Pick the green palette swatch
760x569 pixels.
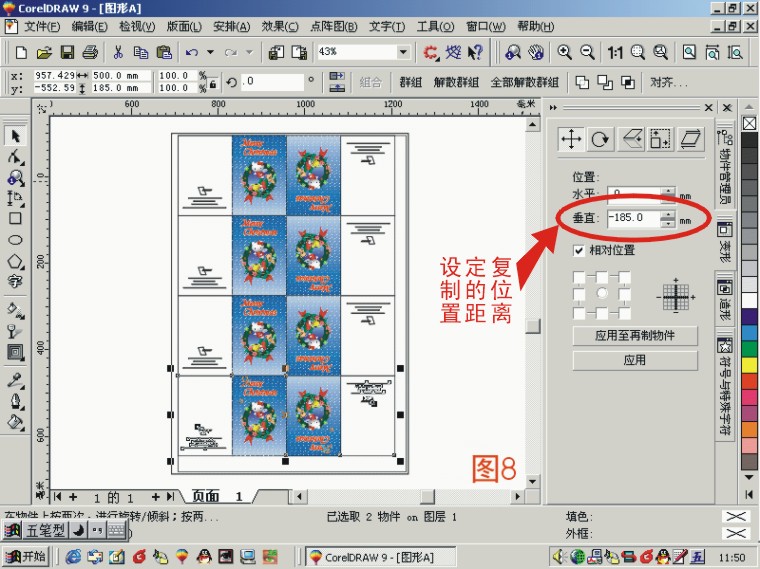coord(749,348)
